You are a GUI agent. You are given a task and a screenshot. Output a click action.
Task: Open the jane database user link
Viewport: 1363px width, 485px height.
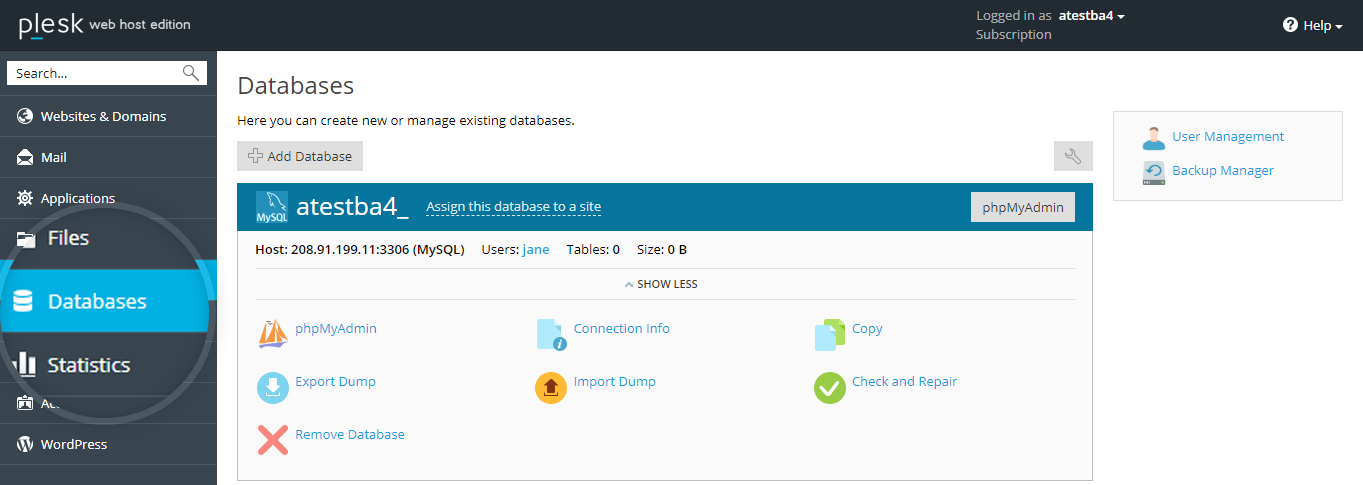536,249
